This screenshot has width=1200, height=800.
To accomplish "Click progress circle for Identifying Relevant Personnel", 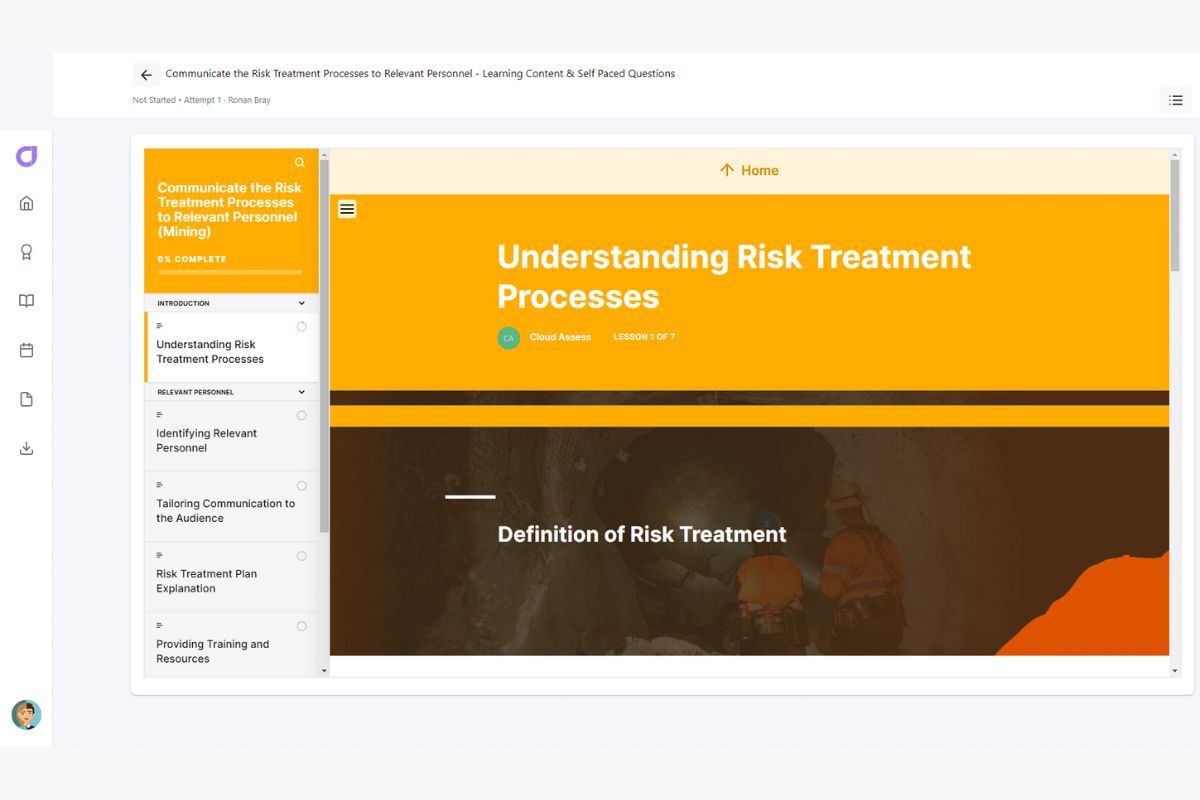I will (x=302, y=416).
